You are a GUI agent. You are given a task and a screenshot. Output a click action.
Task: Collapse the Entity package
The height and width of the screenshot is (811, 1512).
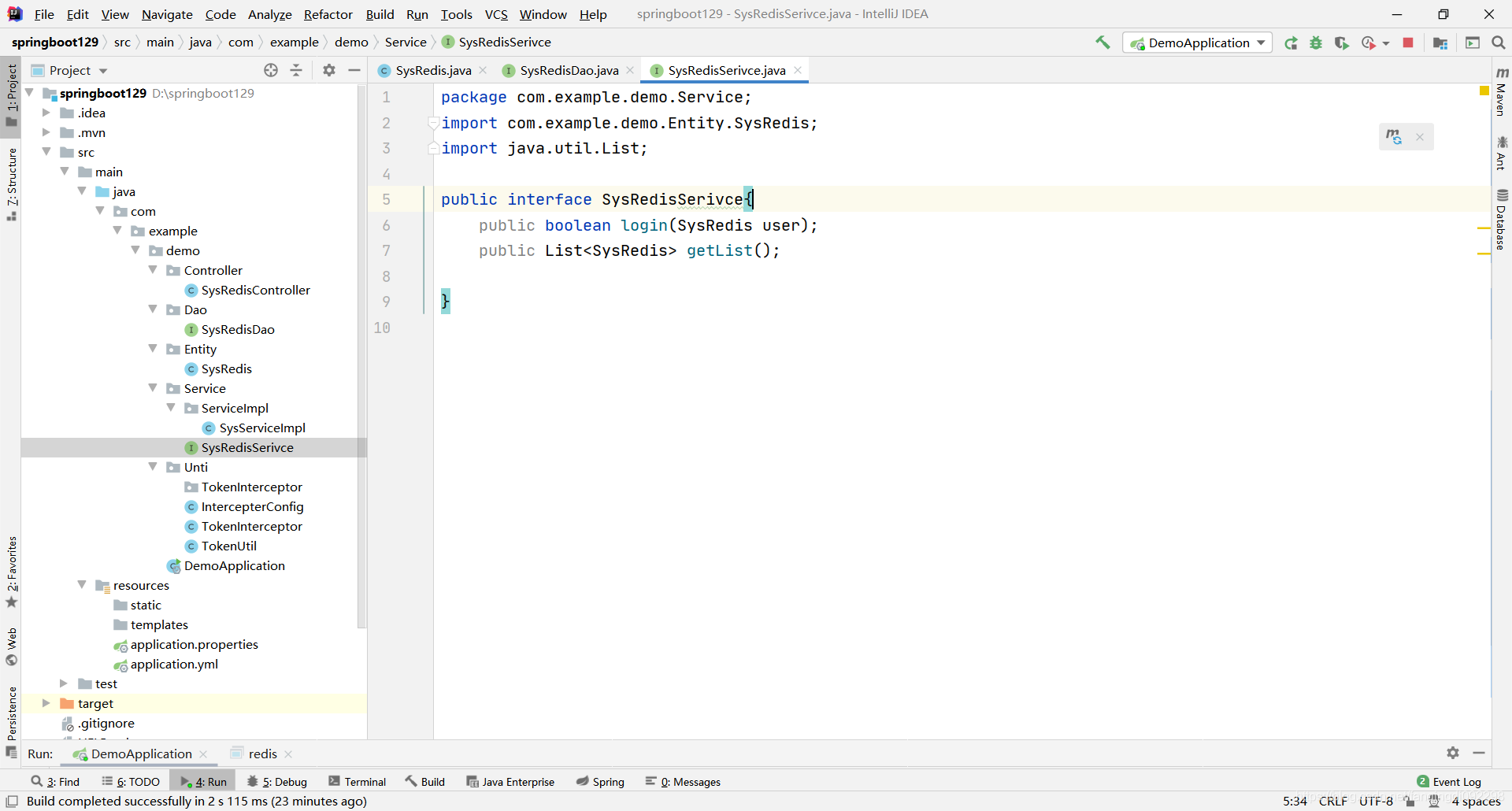pos(153,349)
